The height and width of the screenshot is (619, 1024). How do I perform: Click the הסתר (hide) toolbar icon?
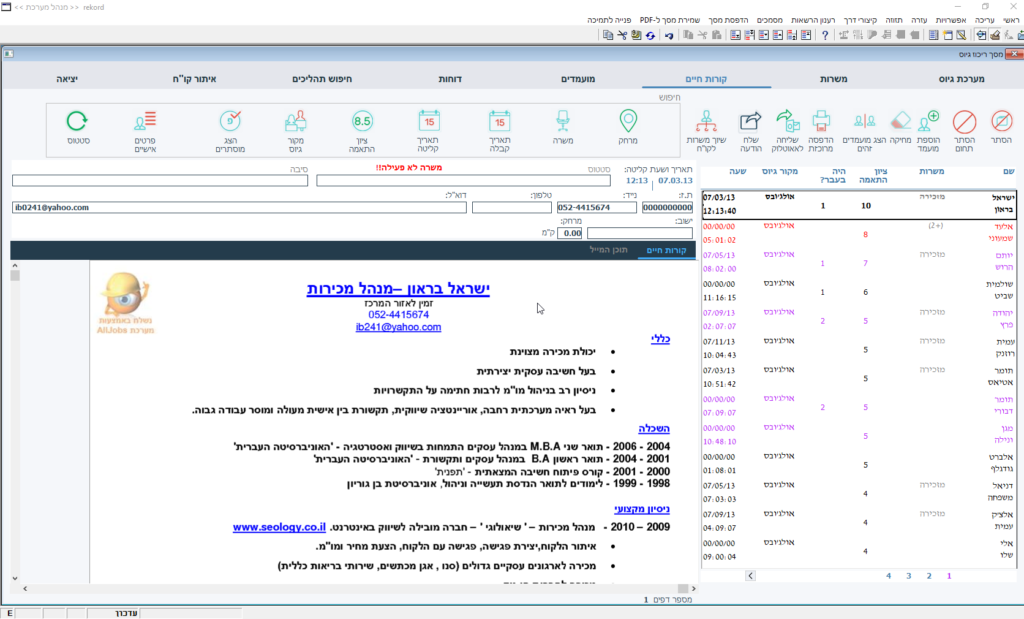pos(1001,121)
